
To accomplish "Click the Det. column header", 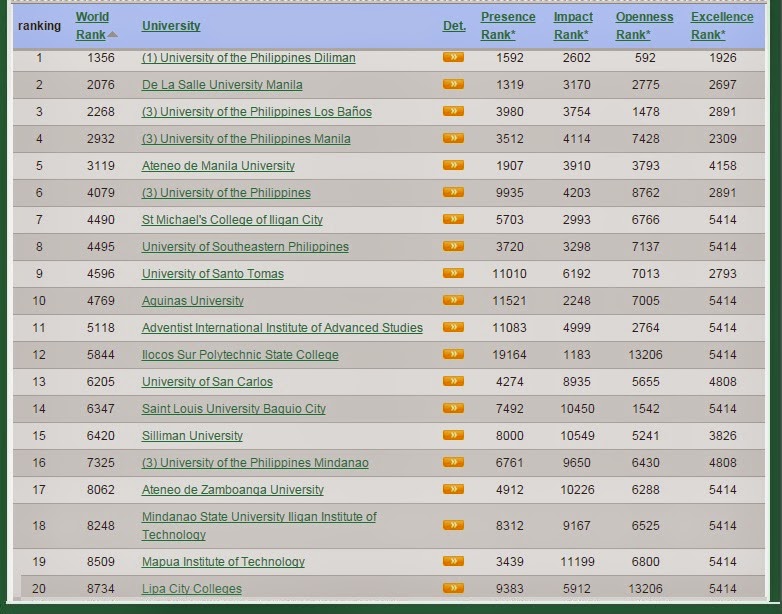I will point(454,25).
